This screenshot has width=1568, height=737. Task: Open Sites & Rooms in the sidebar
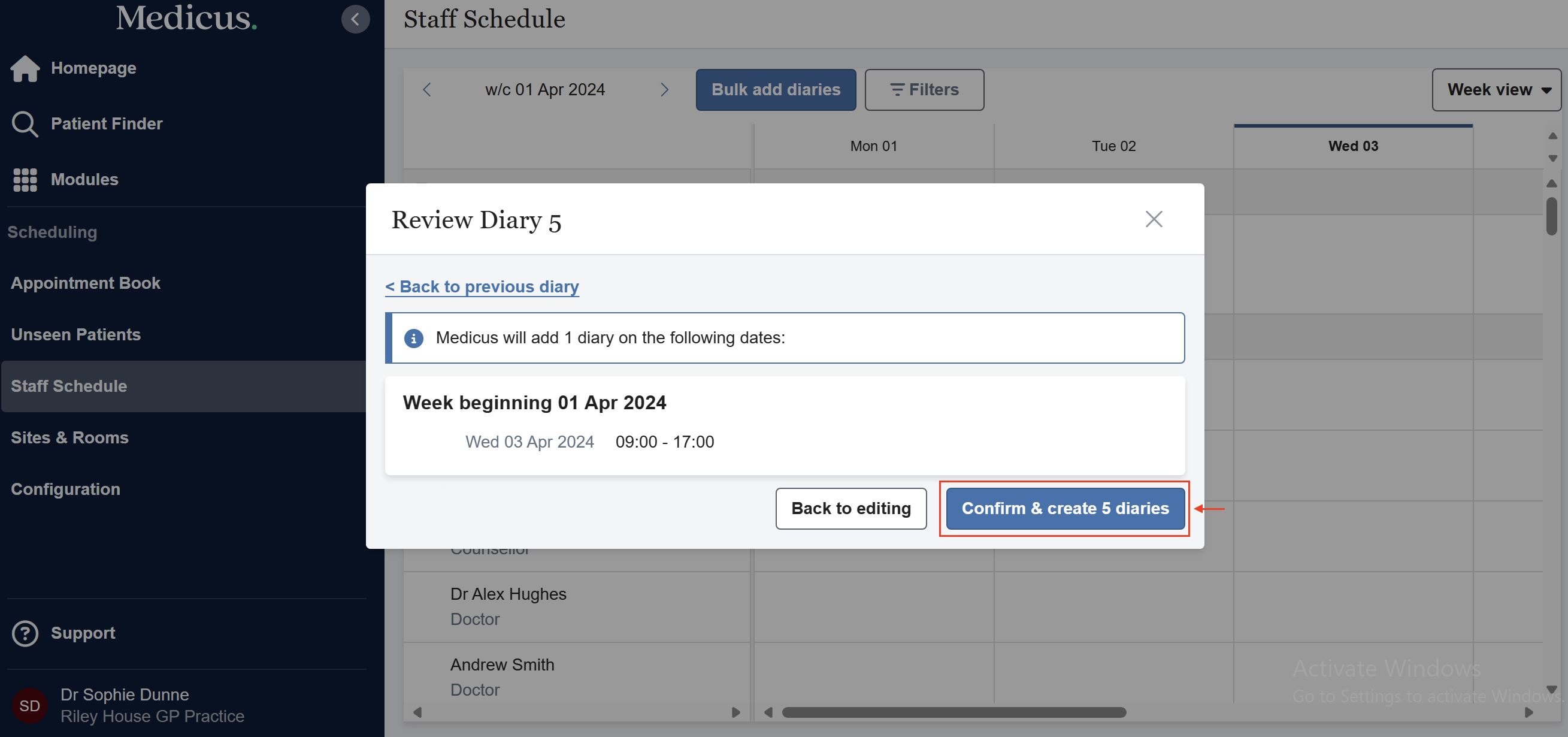[x=69, y=438]
